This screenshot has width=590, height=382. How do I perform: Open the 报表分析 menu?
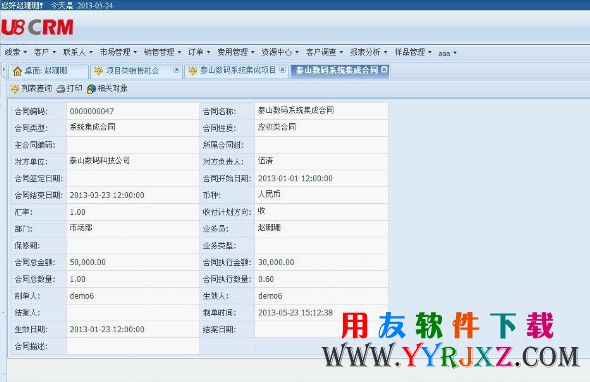coord(368,52)
